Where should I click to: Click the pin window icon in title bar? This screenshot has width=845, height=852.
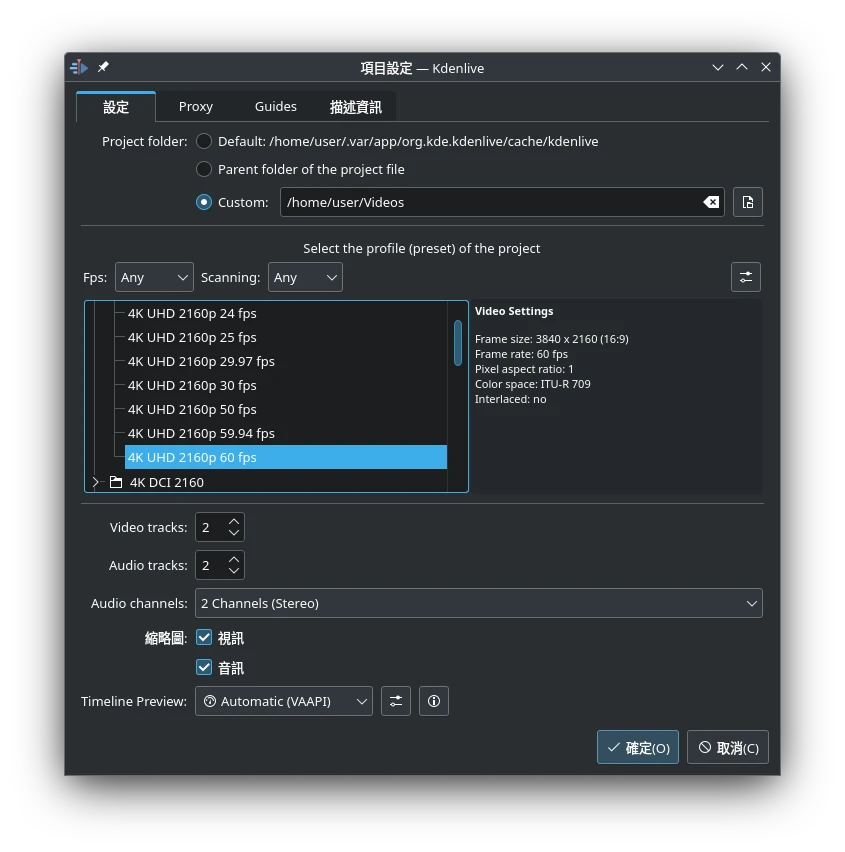[103, 67]
